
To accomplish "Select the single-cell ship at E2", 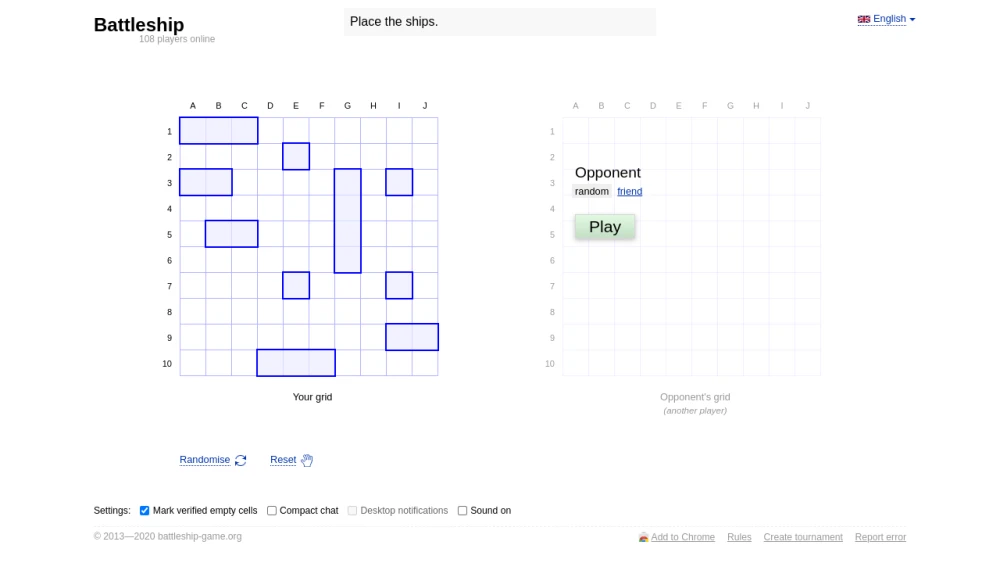I will pyautogui.click(x=296, y=156).
